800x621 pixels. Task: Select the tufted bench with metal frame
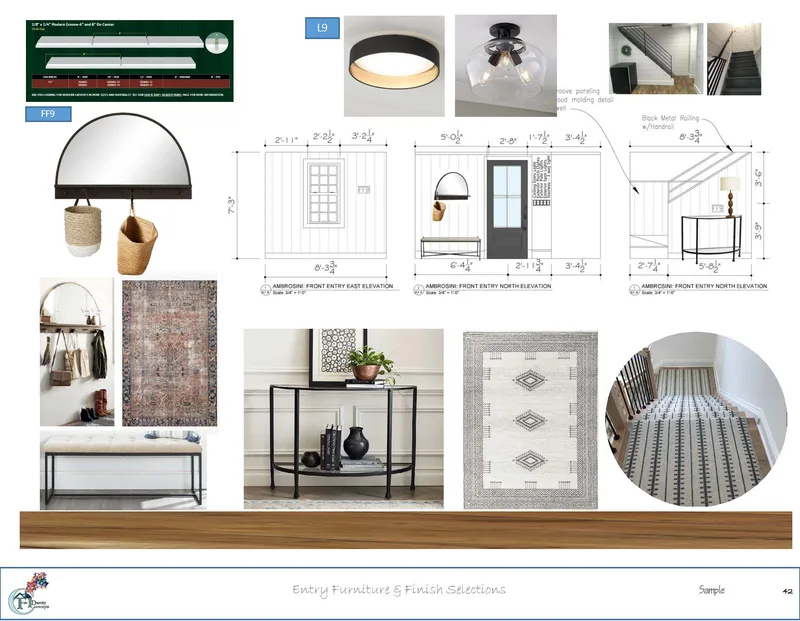[123, 470]
